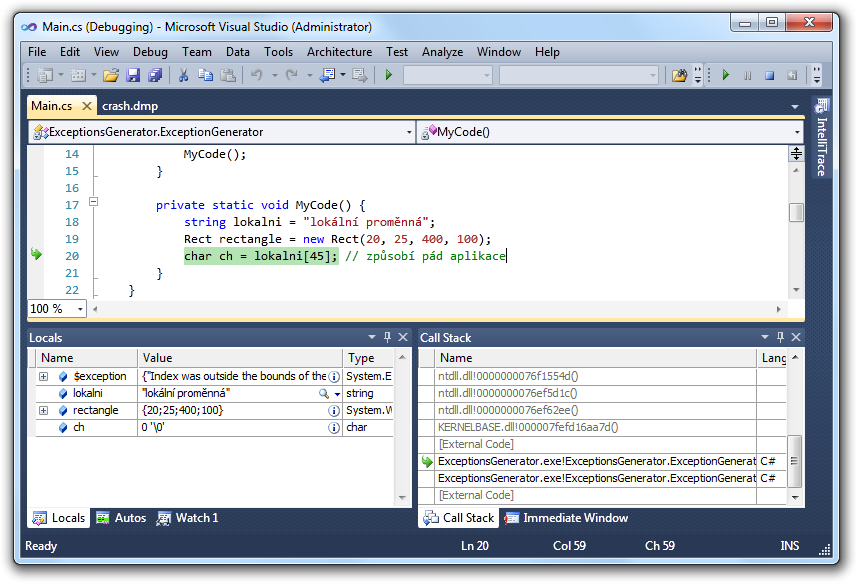Click the Restart debugging icon
Image resolution: width=857 pixels, height=584 pixels.
tap(792, 75)
